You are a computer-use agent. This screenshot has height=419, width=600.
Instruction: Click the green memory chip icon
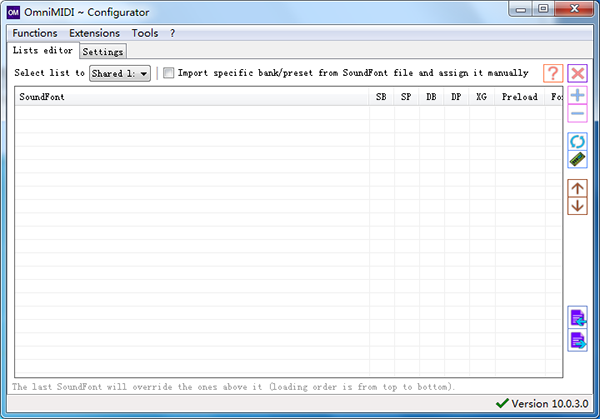(578, 159)
